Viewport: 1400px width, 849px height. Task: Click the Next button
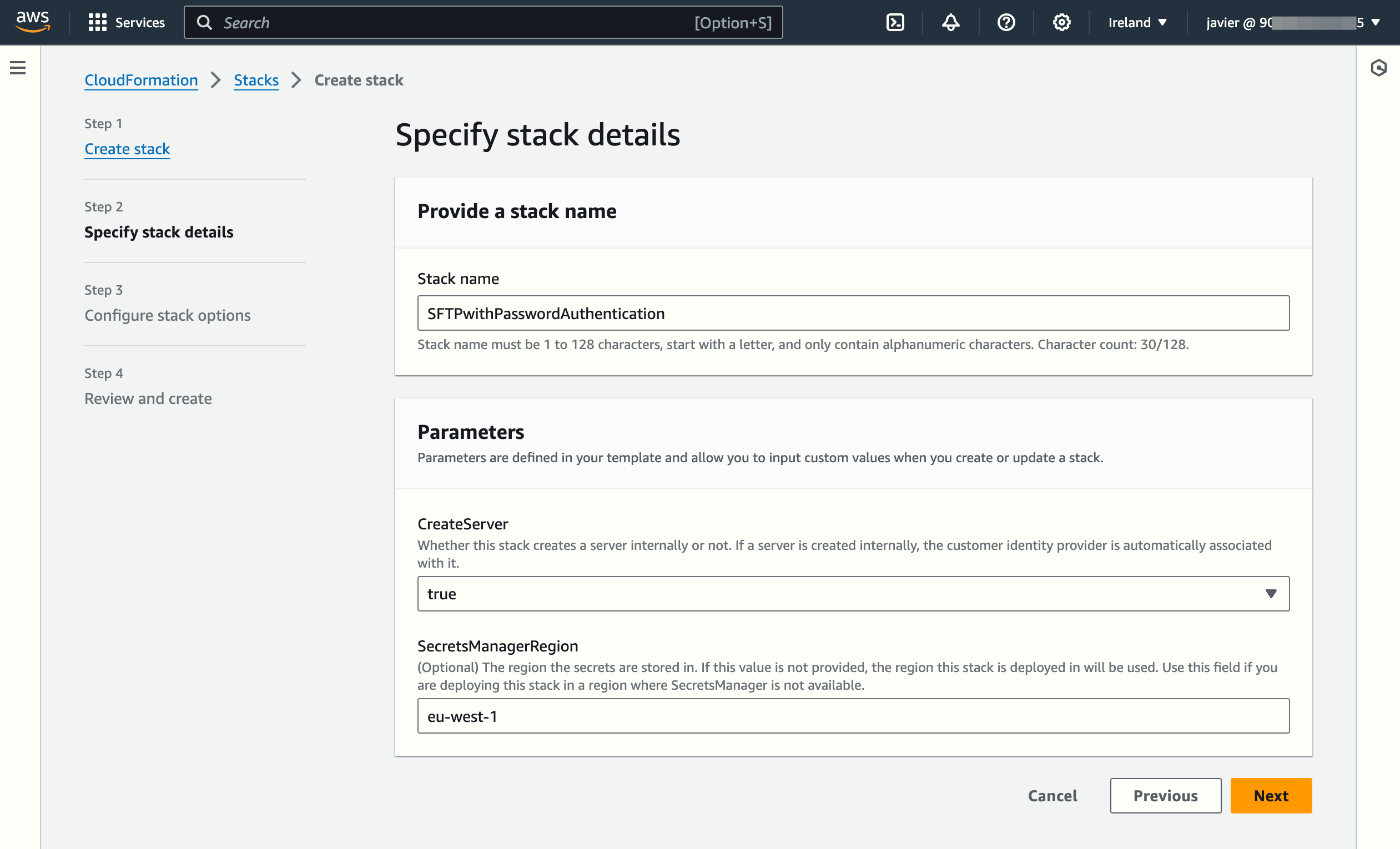tap(1271, 796)
